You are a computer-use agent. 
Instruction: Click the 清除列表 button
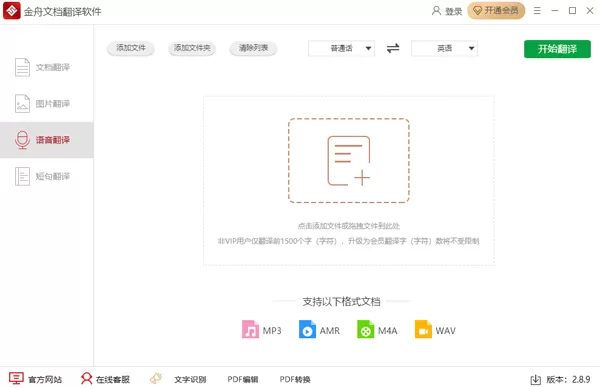(x=253, y=48)
